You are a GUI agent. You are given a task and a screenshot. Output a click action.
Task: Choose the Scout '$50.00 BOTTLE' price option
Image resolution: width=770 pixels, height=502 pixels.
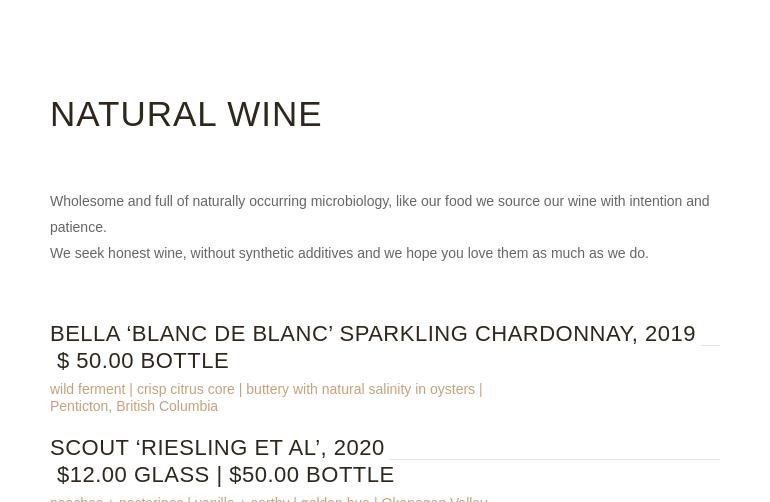pyautogui.click(x=312, y=475)
